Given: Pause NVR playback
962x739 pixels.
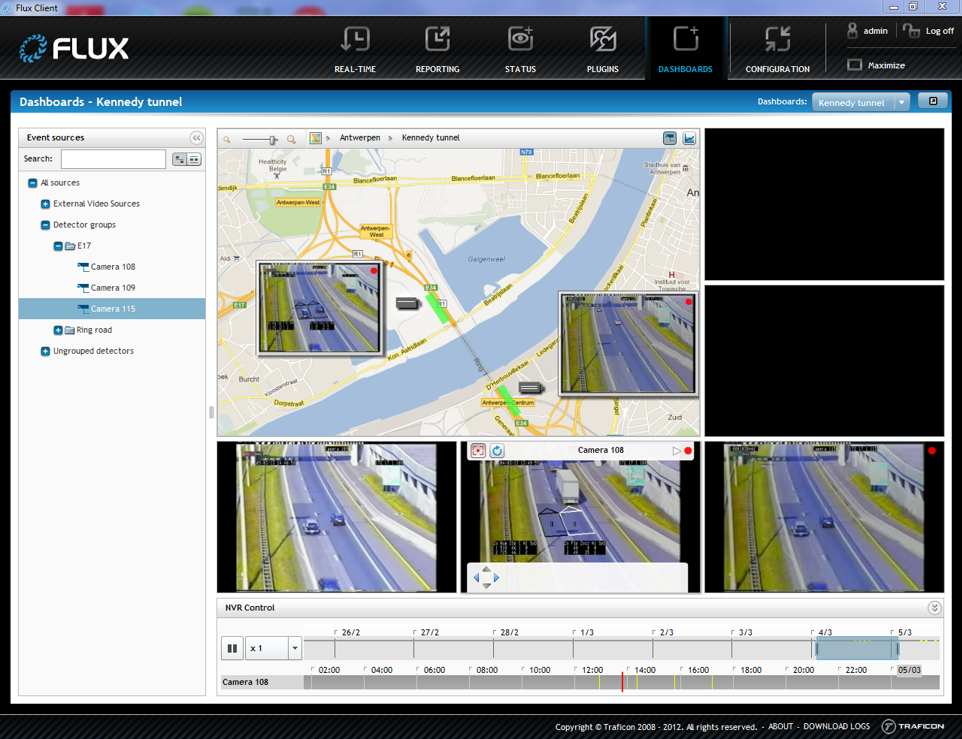Looking at the screenshot, I should coord(232,648).
